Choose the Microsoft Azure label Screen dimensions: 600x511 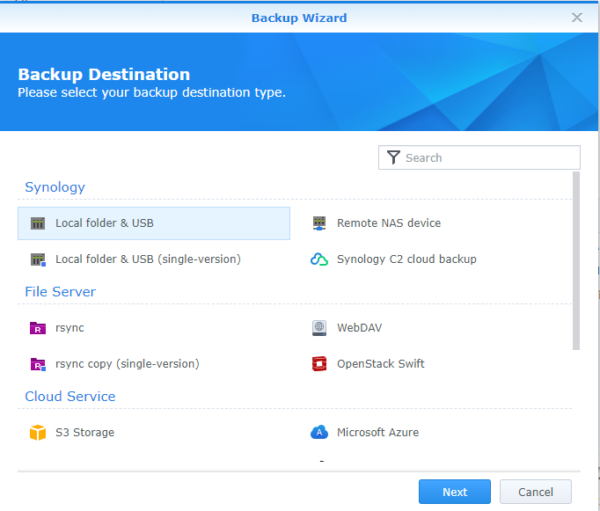(378, 433)
